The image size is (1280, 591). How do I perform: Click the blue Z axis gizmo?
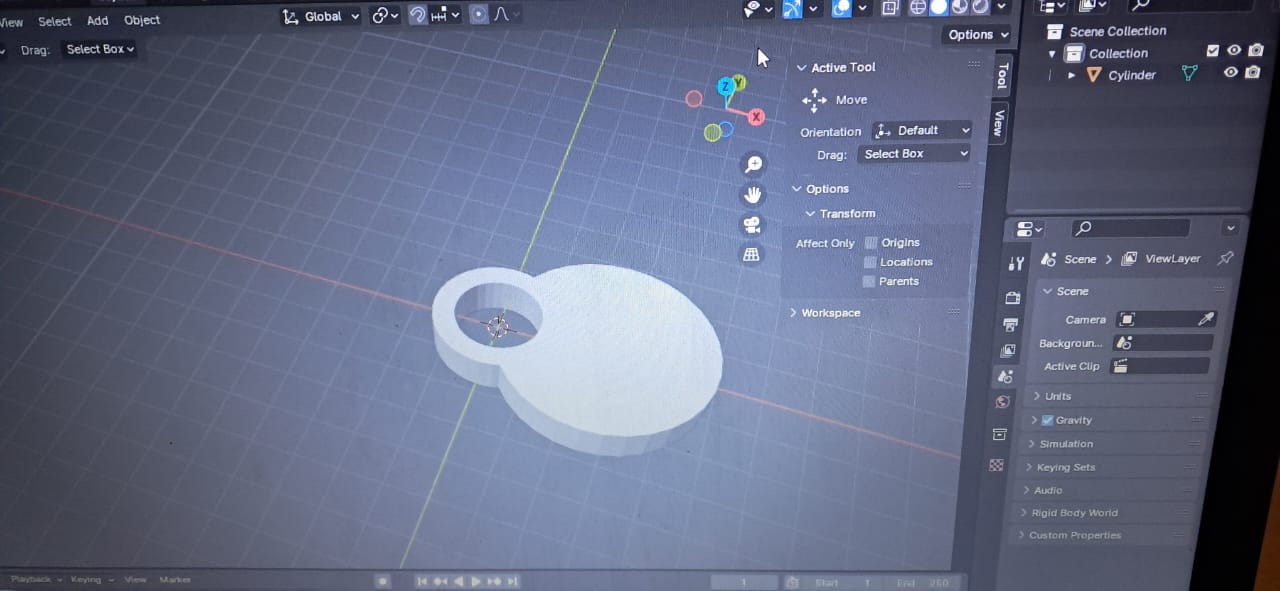point(726,87)
